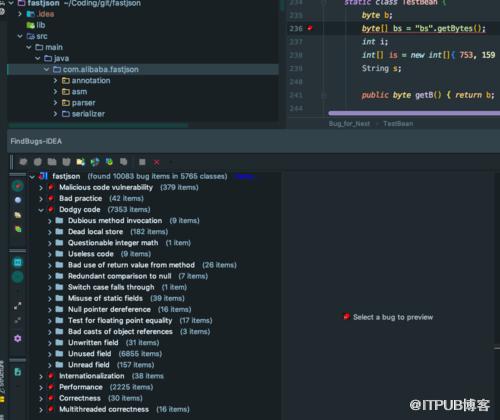Screen dimensions: 500x420
Task: Select Bad use of return value from method
Action: tap(152, 265)
